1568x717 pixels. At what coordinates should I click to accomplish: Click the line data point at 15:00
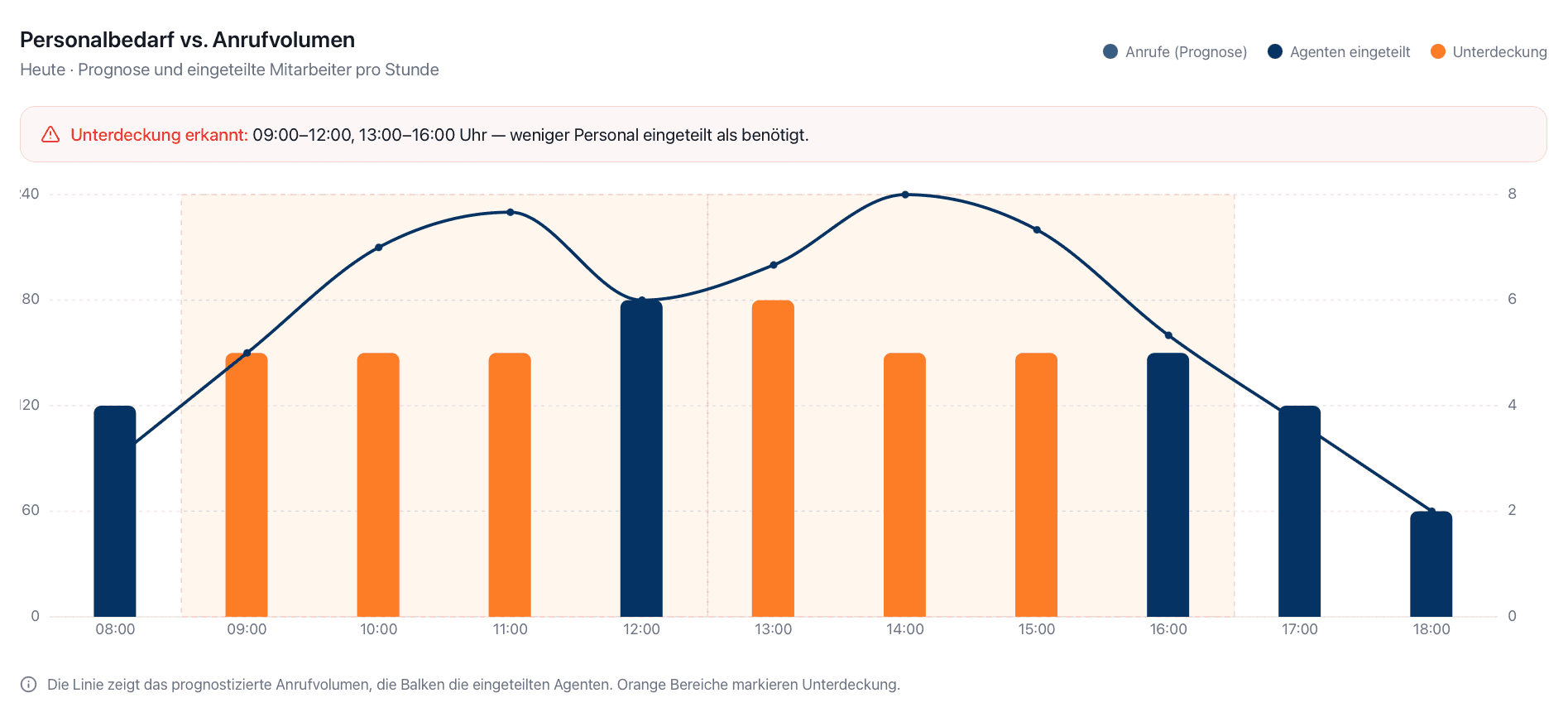(1037, 229)
